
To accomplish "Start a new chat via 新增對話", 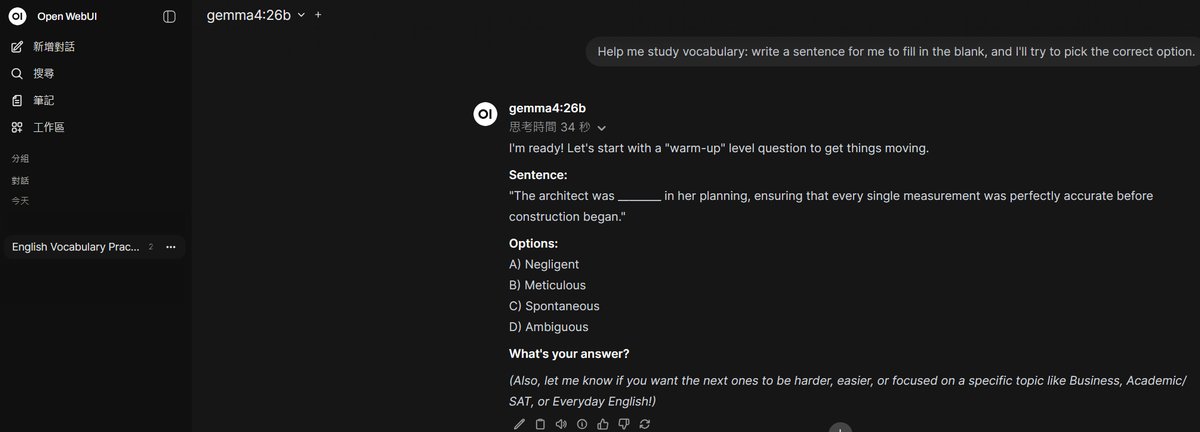I will coord(52,47).
